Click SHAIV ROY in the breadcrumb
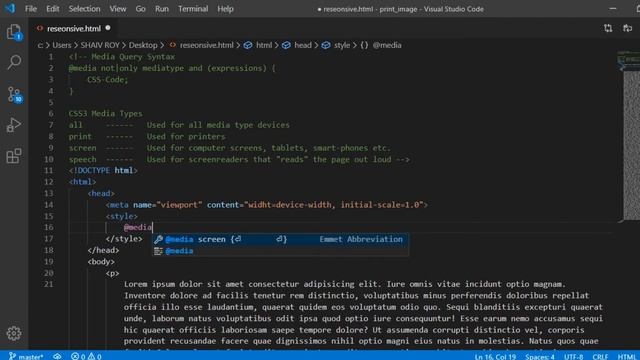 pyautogui.click(x=100, y=45)
